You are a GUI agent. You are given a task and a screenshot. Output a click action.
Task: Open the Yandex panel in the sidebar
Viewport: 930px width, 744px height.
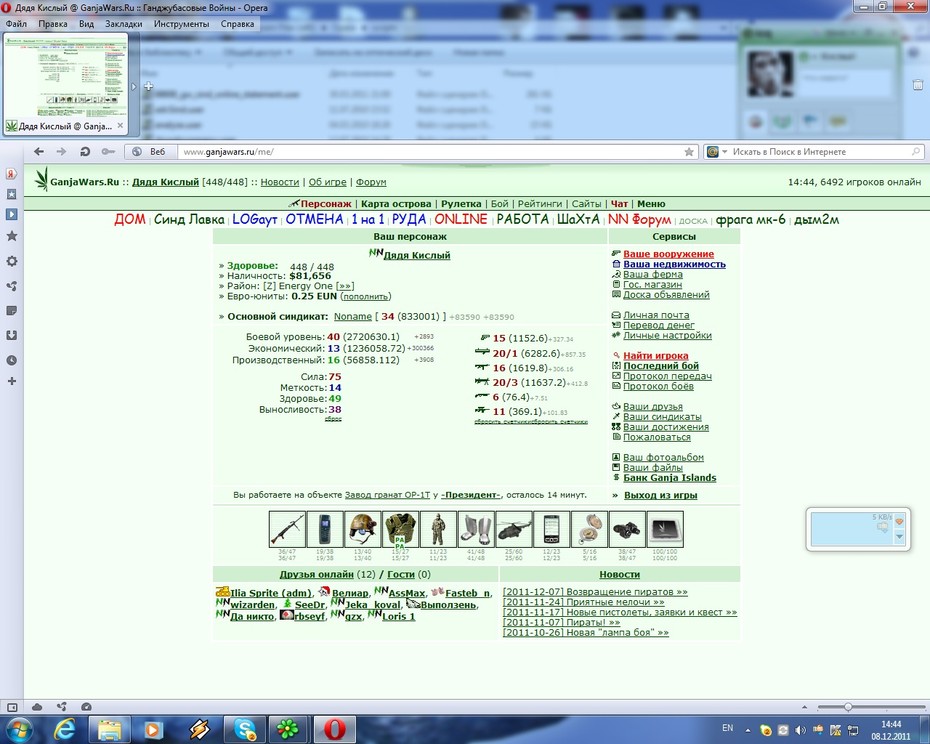point(11,174)
